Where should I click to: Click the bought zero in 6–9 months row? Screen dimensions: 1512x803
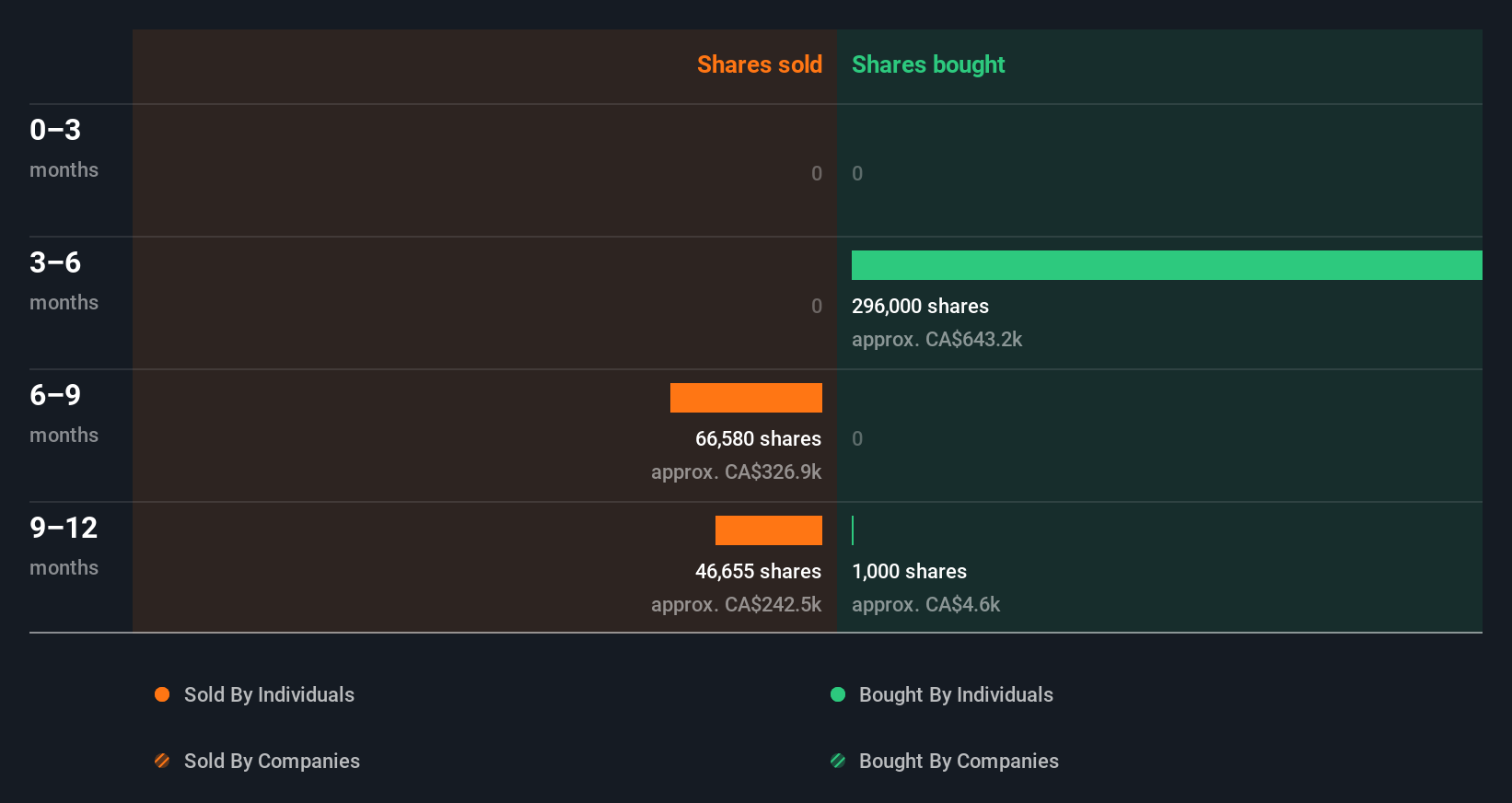(857, 438)
